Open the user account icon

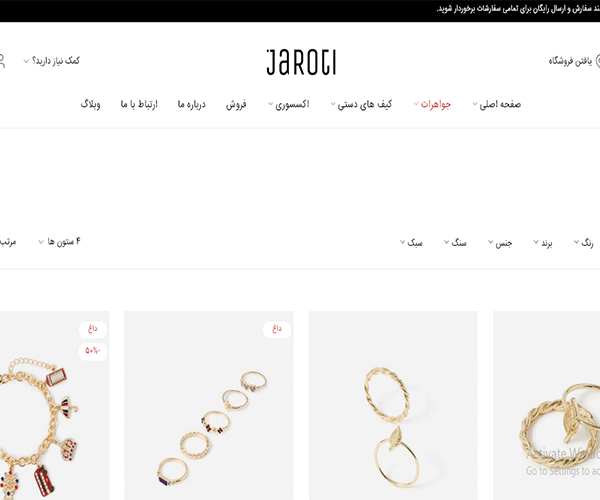(x=2, y=61)
